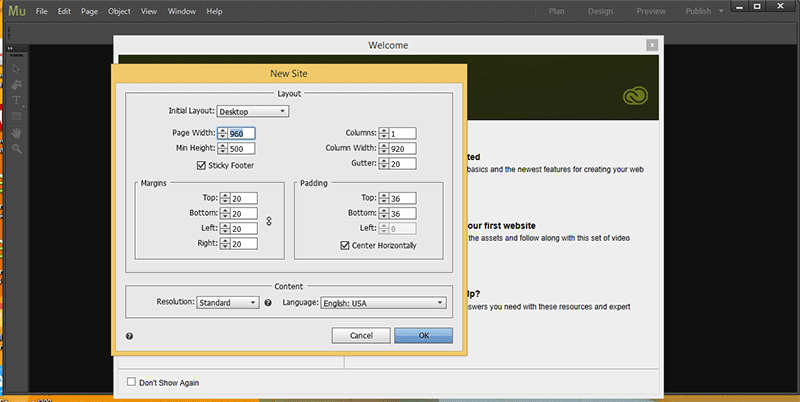Viewport: 800px width, 402px height.
Task: Click the Padding Bottom stepper arrows
Action: [384, 214]
